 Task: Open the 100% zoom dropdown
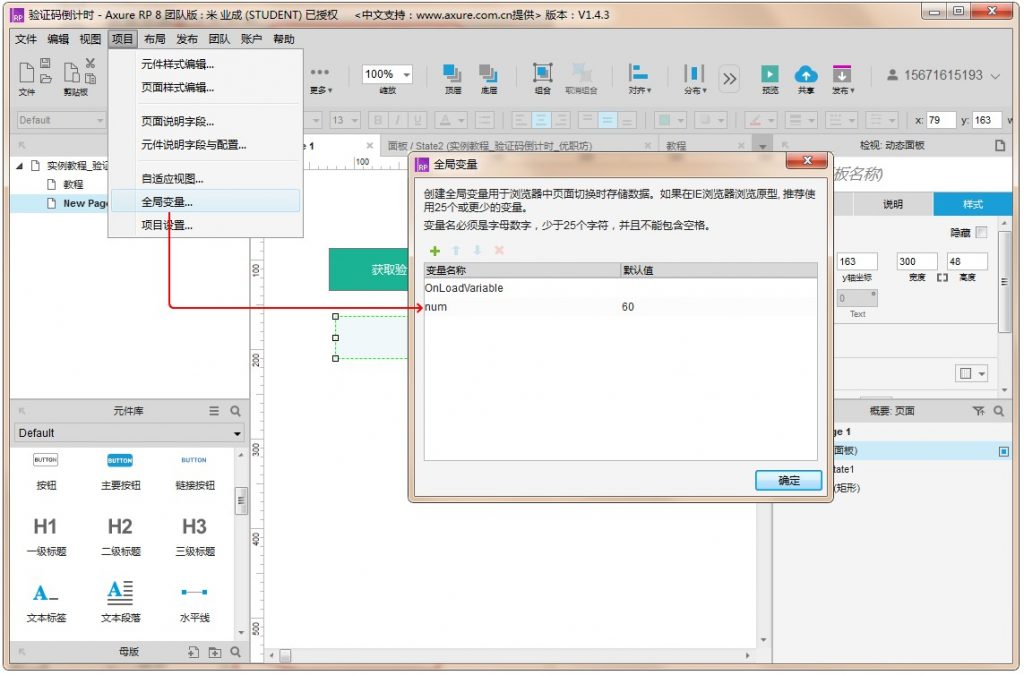click(x=387, y=75)
